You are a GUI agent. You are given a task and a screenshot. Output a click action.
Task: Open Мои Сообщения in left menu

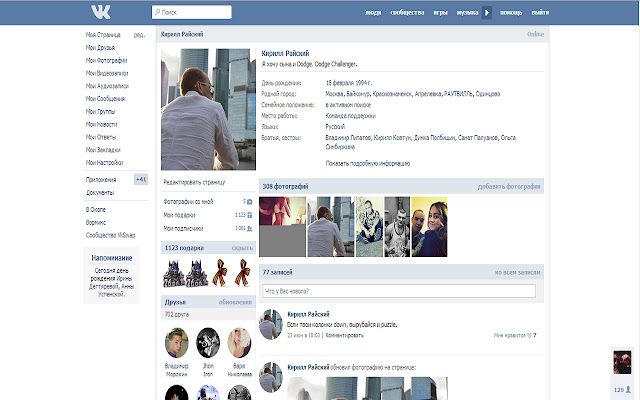(105, 99)
